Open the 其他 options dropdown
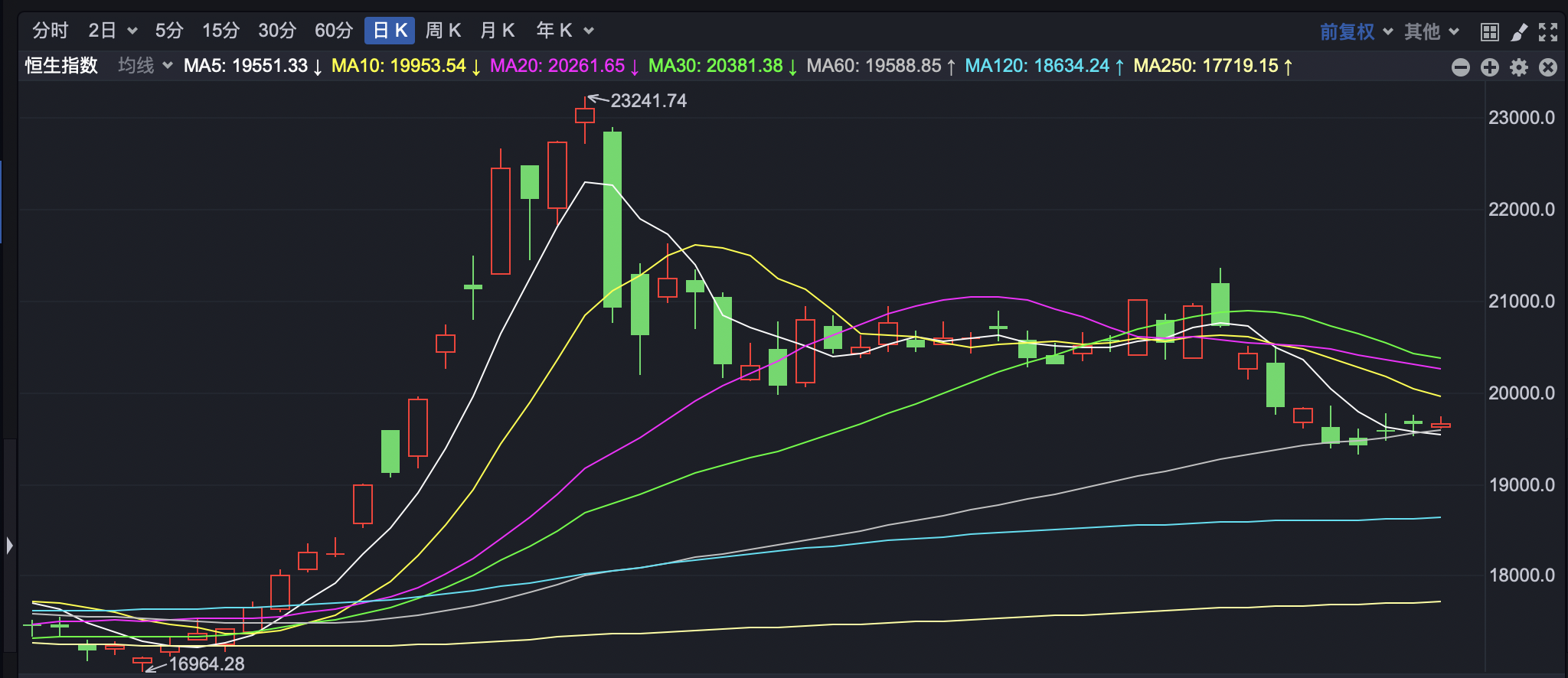The width and height of the screenshot is (1568, 678). pos(1431,31)
